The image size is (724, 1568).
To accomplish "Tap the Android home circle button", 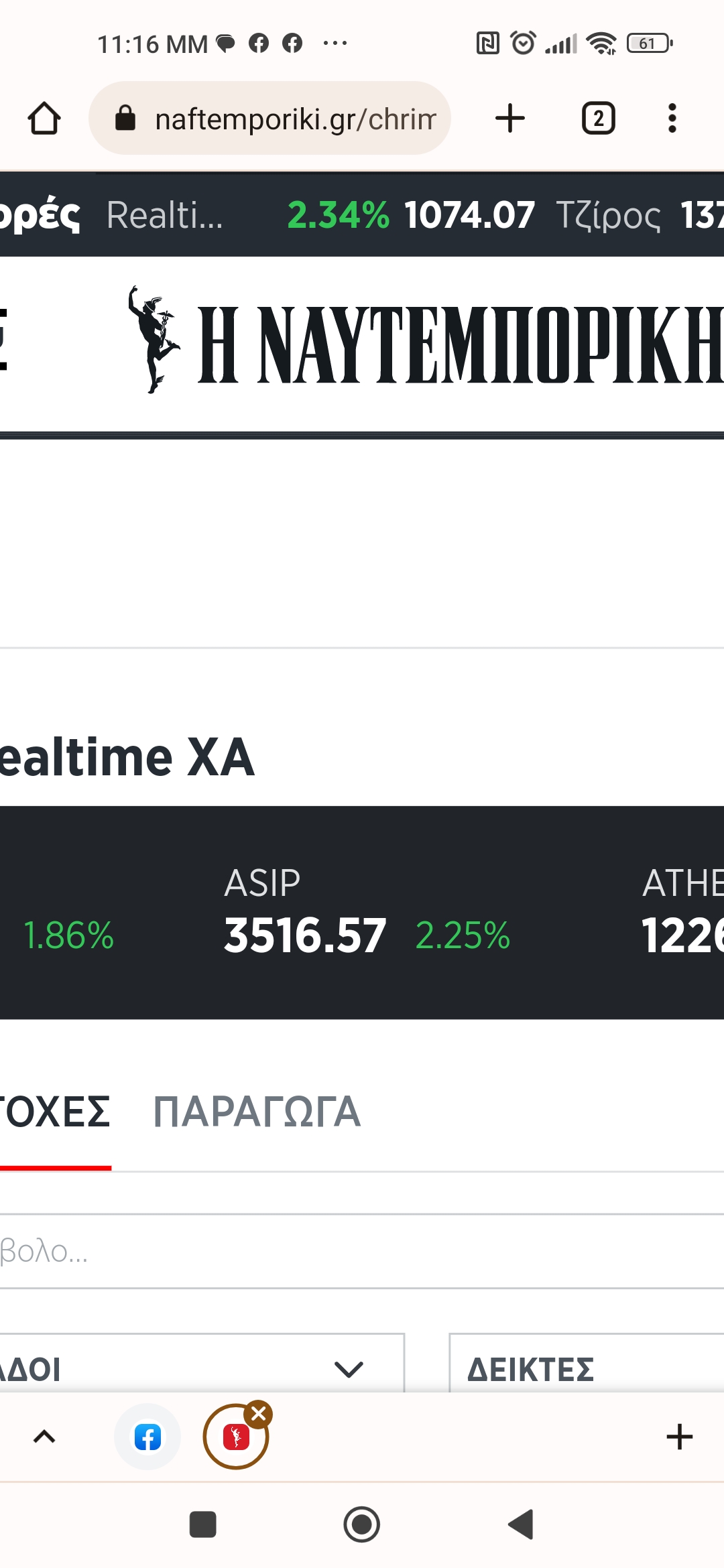I will [x=362, y=1524].
